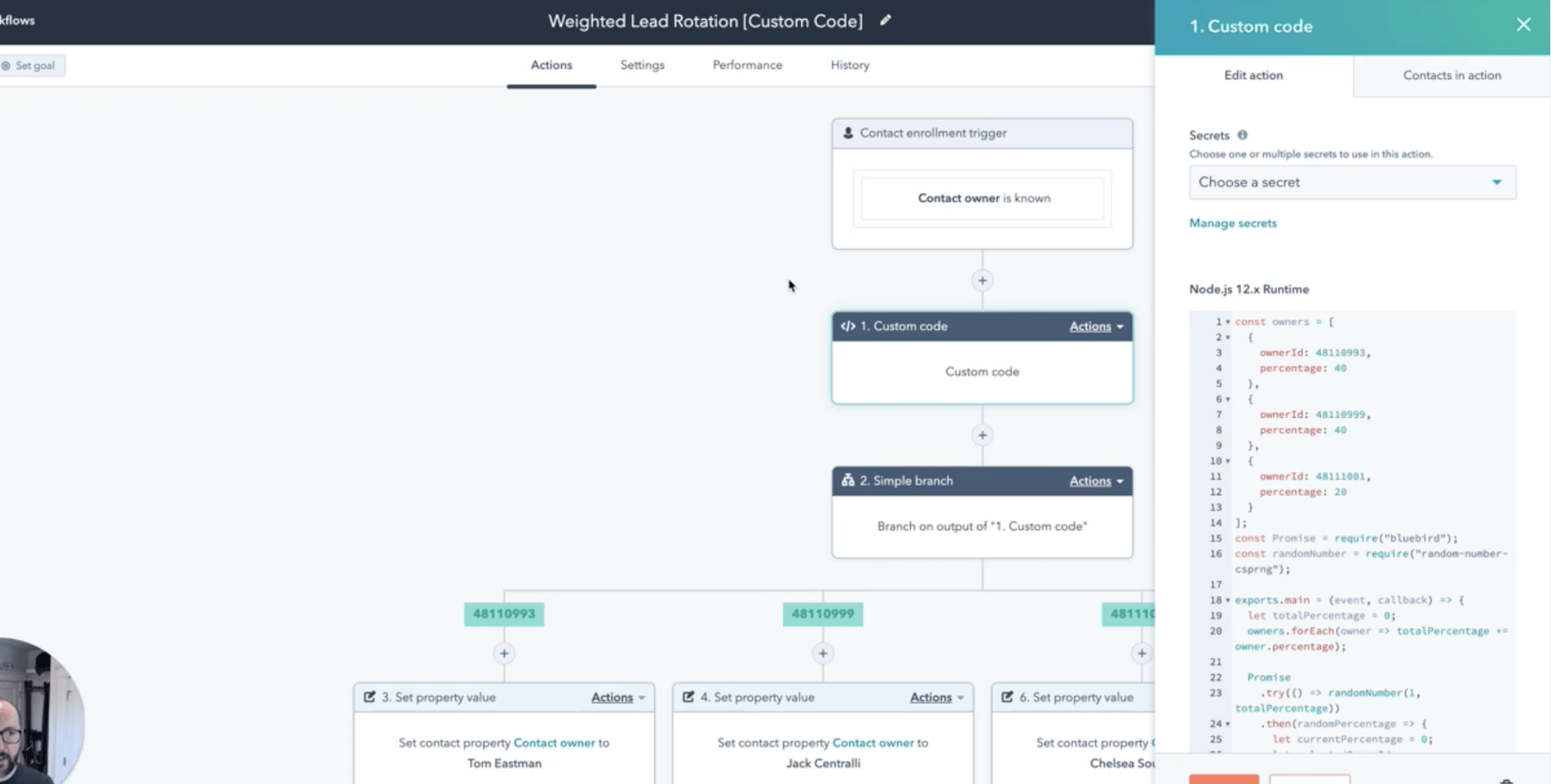
Task: Click the 48110993 branch label
Action: click(x=503, y=613)
